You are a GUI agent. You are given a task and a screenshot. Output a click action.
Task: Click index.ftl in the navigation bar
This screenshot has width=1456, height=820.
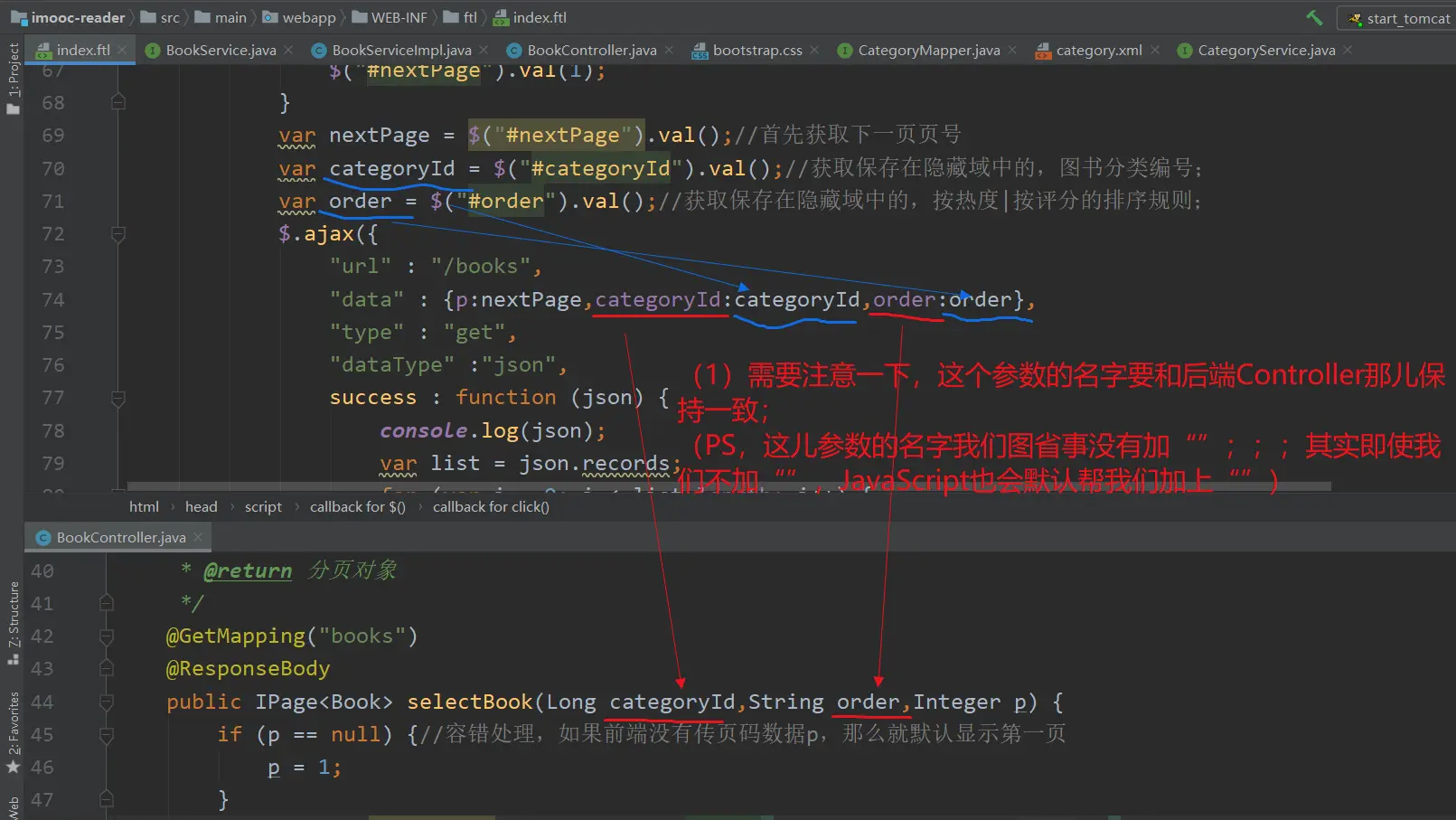click(x=531, y=17)
